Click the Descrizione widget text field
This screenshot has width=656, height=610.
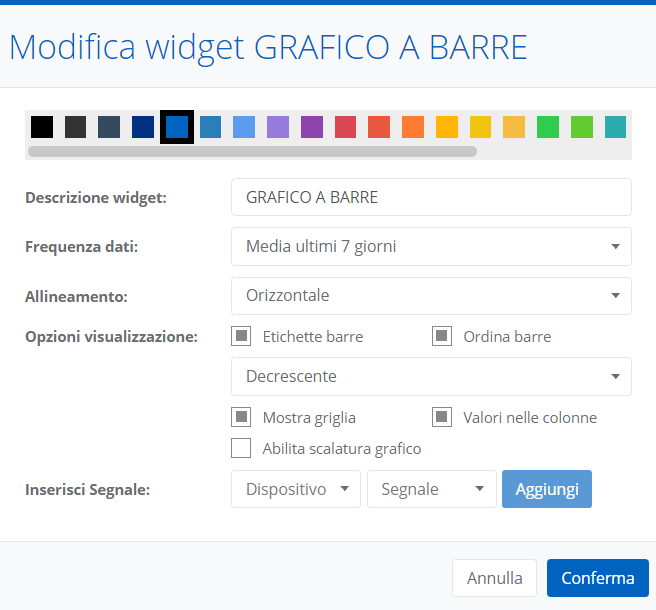(431, 197)
